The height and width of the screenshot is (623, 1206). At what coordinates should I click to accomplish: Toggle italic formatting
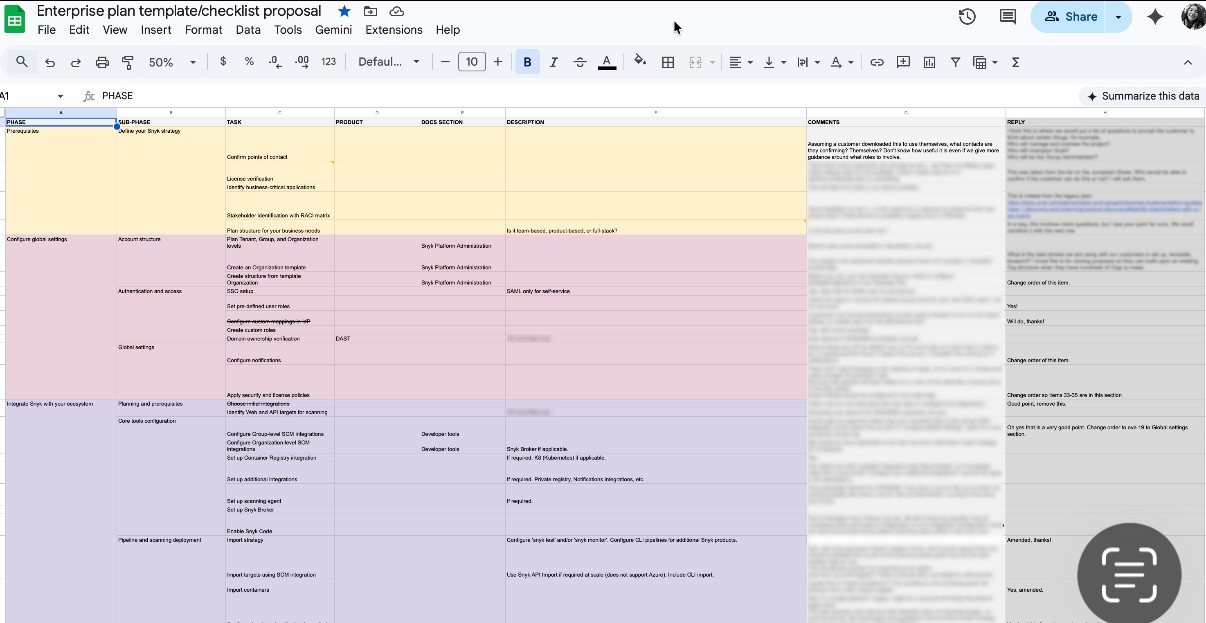coord(553,61)
